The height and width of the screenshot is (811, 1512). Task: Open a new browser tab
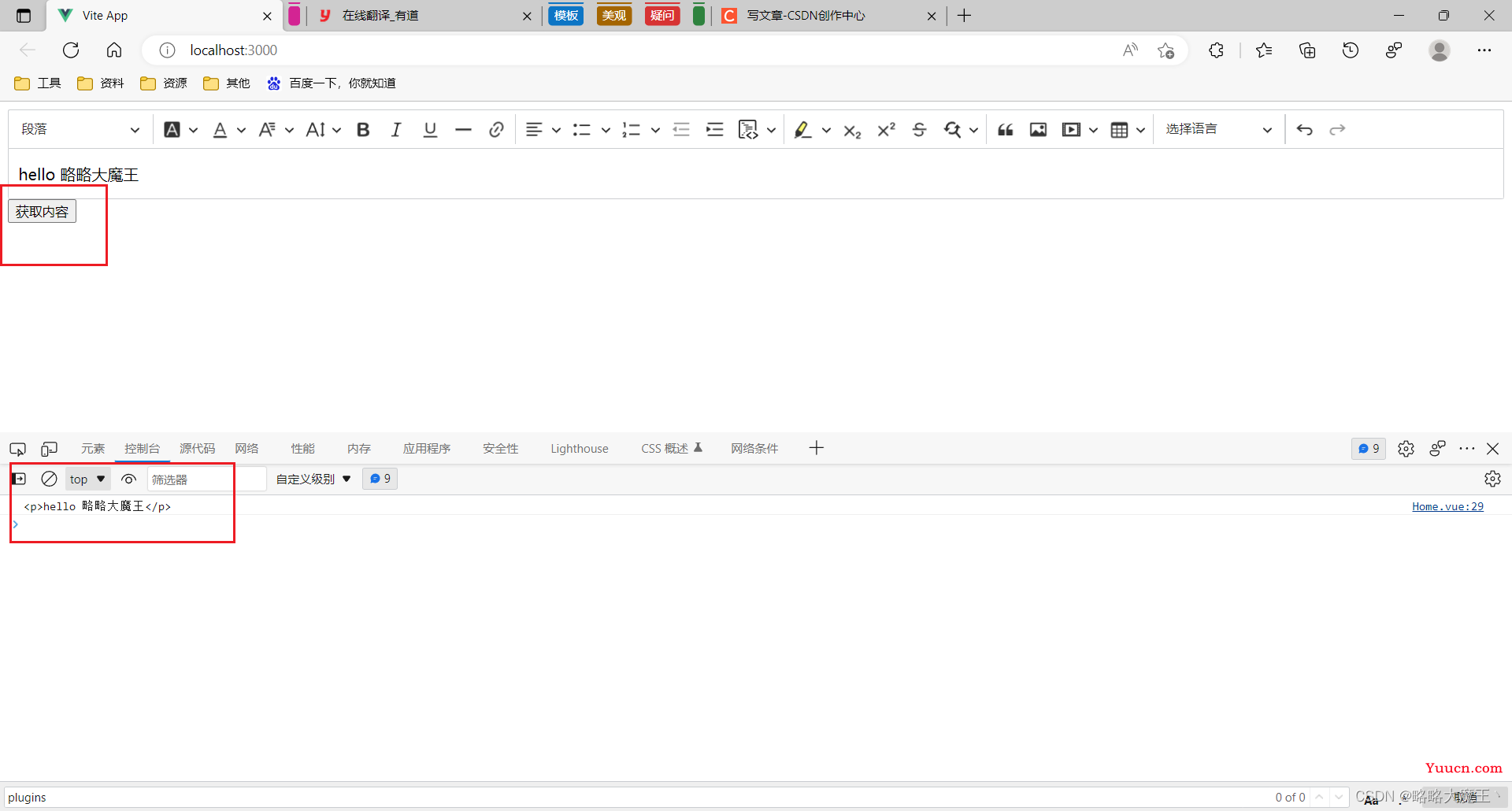tap(964, 16)
